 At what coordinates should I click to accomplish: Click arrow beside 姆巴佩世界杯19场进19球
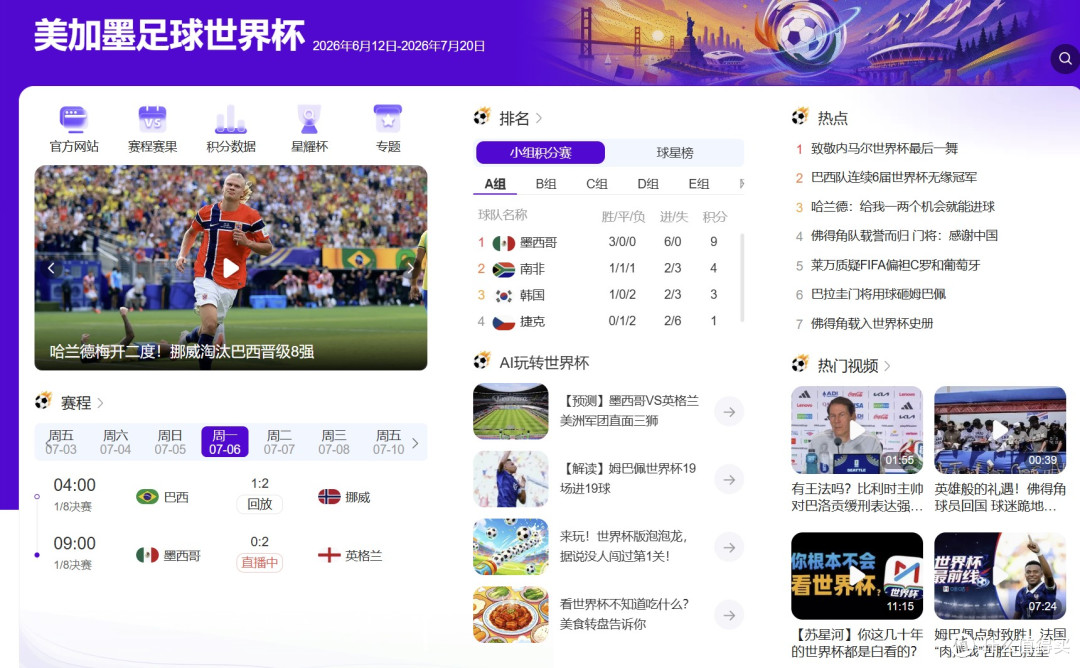pos(729,479)
